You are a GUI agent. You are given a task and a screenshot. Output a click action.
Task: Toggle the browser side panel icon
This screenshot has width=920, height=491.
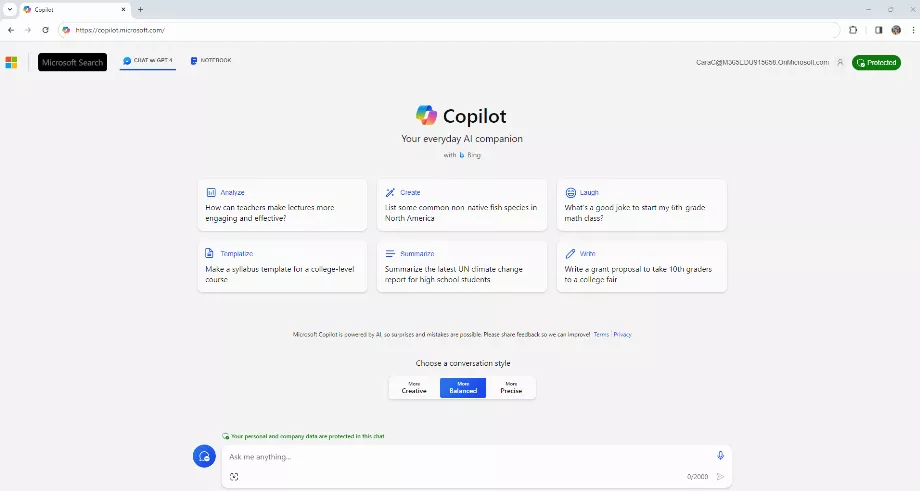[878, 30]
